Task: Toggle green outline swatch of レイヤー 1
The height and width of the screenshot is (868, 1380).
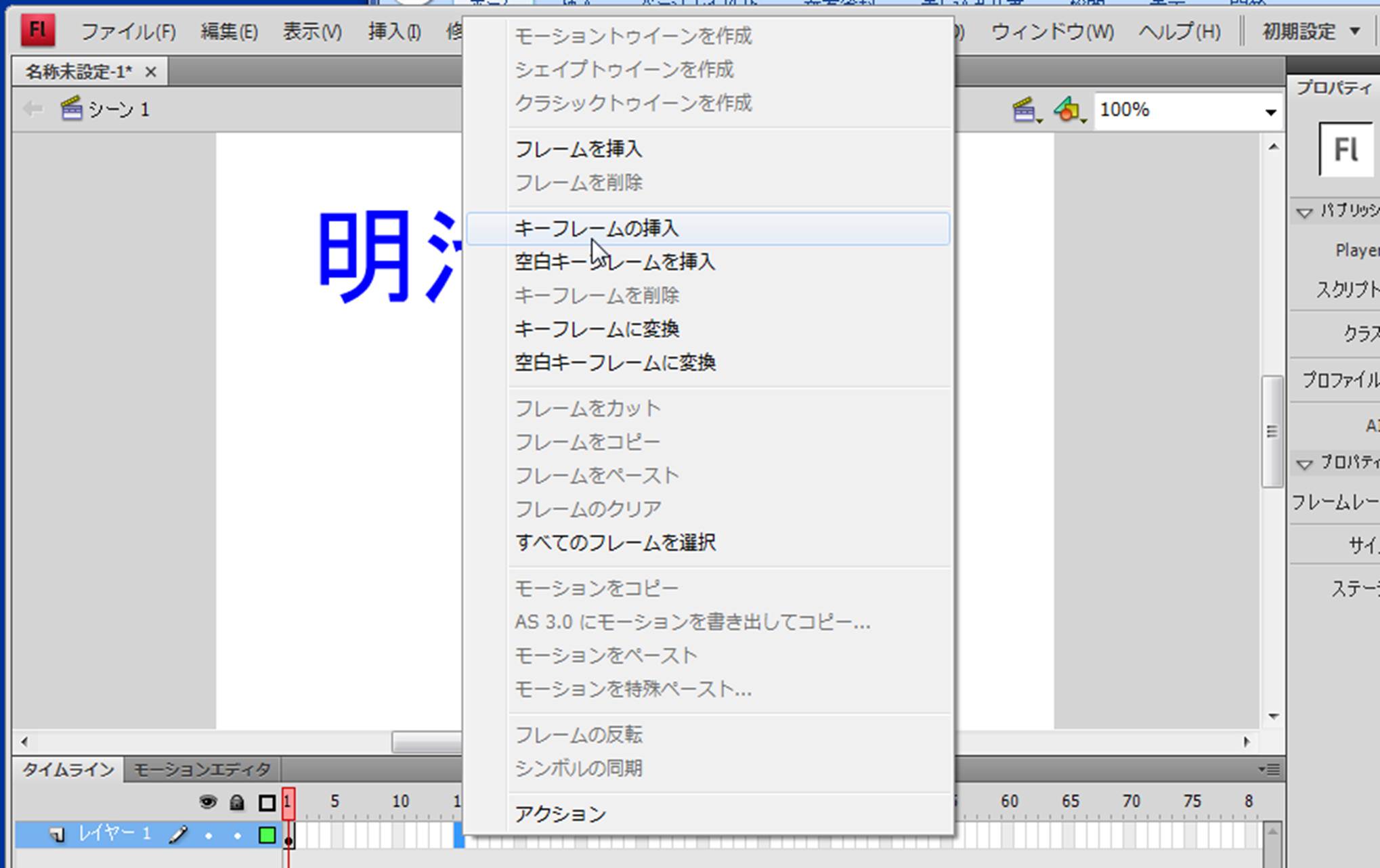Action: pyautogui.click(x=267, y=836)
